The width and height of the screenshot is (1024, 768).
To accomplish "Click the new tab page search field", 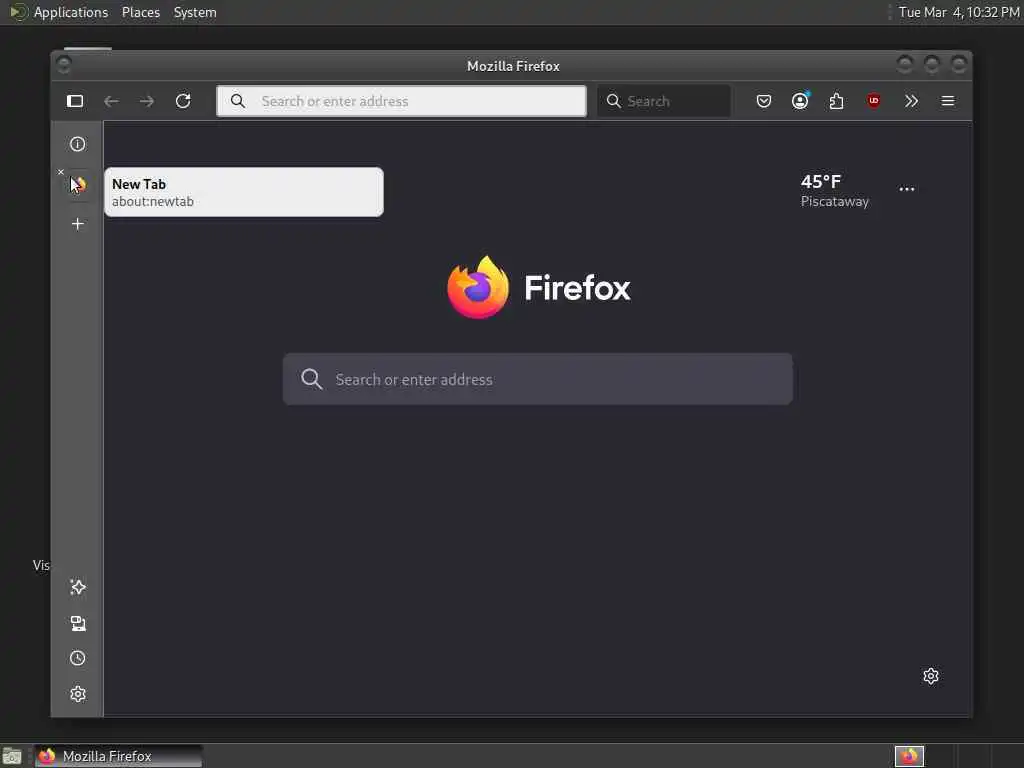I will point(537,379).
